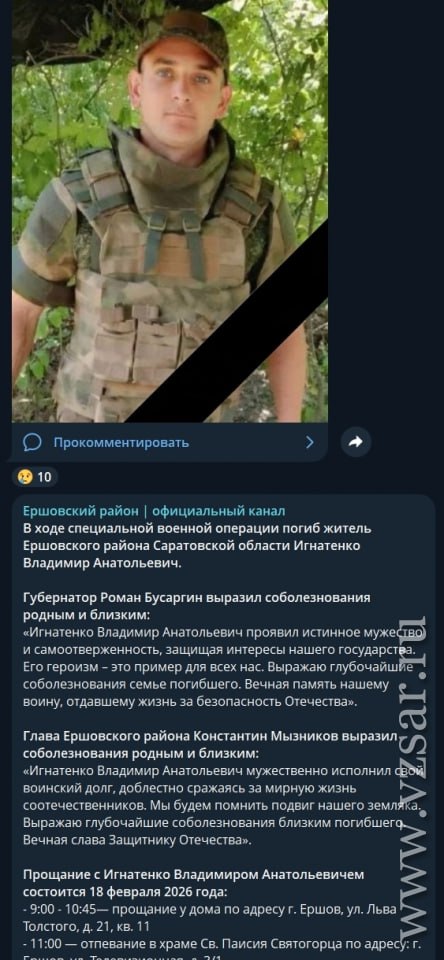
Task: Click quote beginning Игнатенко Владимир Анатольевич проявил
Action: [x=223, y=667]
